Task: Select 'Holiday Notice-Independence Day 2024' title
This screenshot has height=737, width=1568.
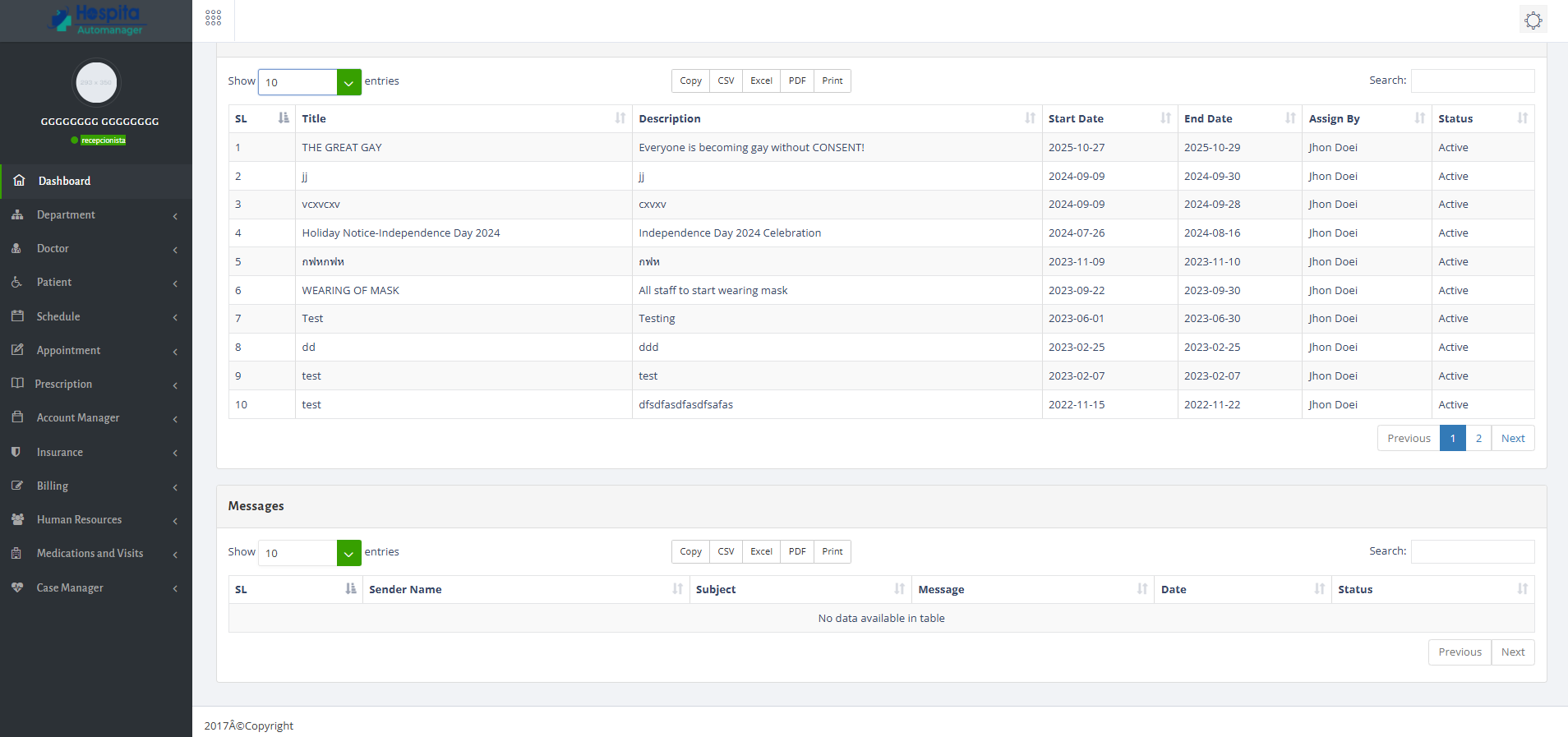Action: (401, 233)
